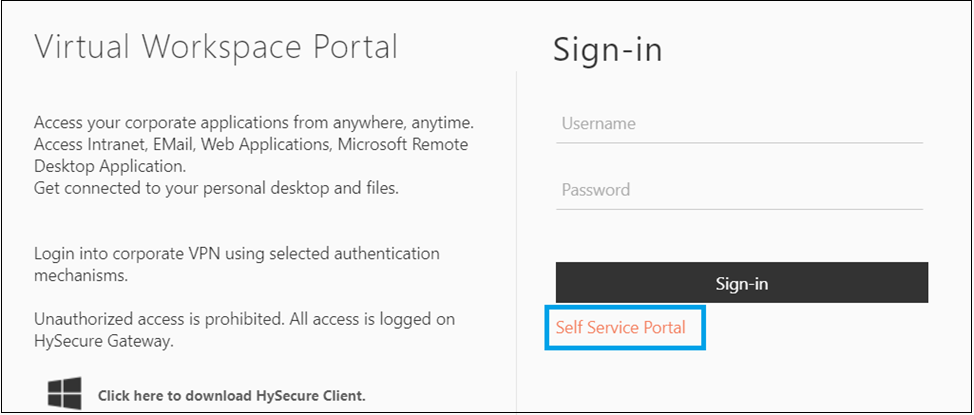This screenshot has height=415, width=974.
Task: Click the 'Access Intranet, EMail, Web Applications' line
Action: (x=251, y=144)
